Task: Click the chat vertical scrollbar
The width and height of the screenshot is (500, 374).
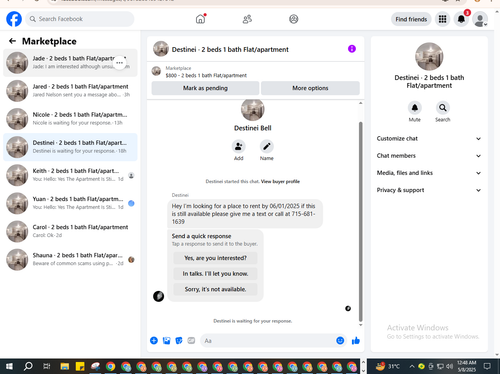Action: coord(360,222)
